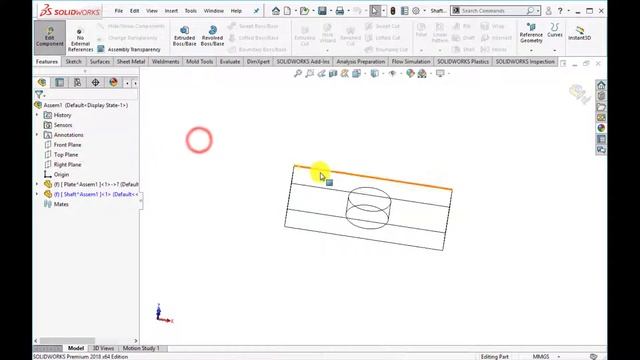Switch to the Sheet Metal tab
The height and width of the screenshot is (360, 640).
pyautogui.click(x=131, y=62)
